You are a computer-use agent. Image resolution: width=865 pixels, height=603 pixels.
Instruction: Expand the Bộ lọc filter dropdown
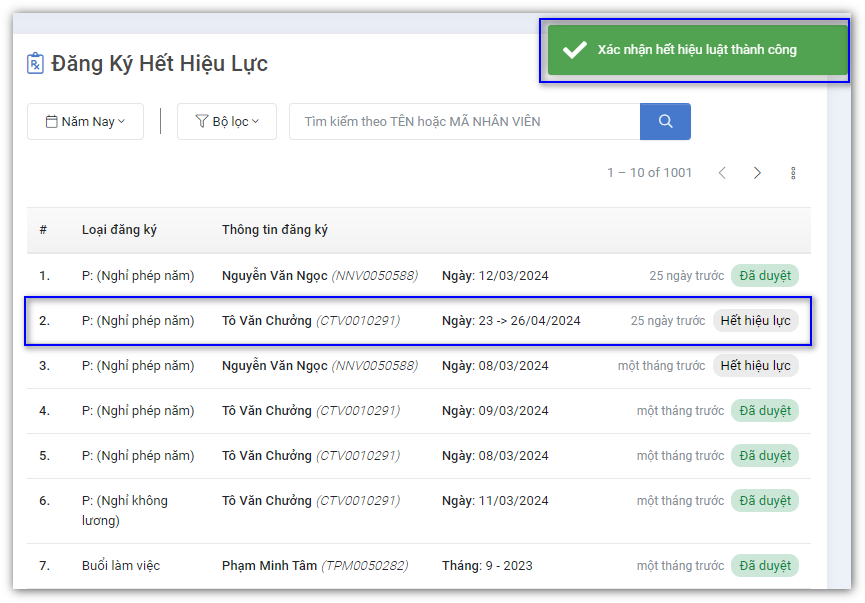(227, 122)
